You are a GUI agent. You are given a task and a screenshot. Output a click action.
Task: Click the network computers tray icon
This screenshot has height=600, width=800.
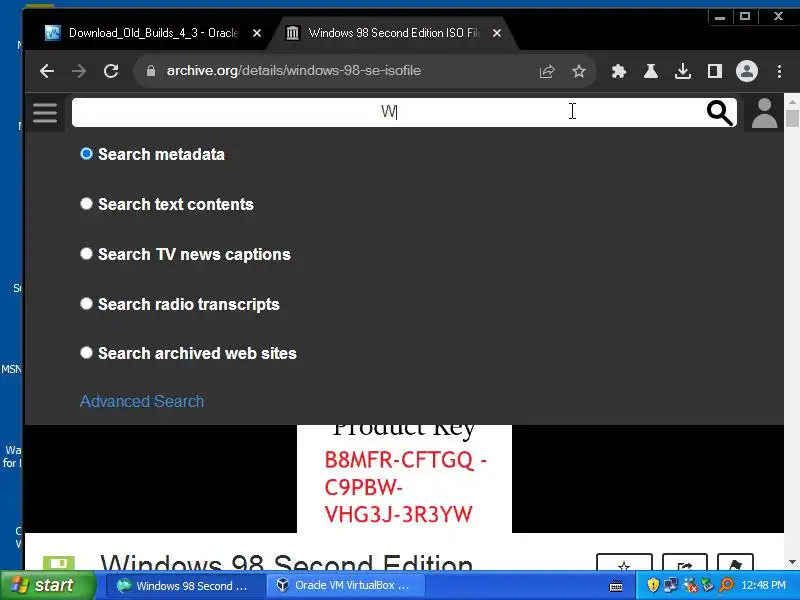pos(671,585)
